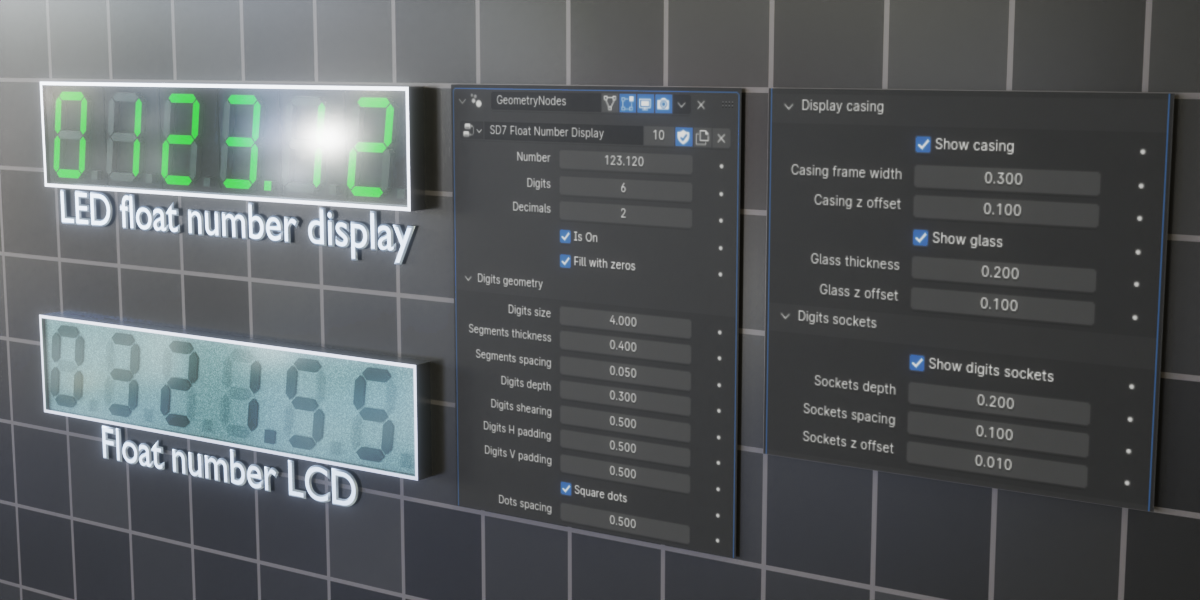This screenshot has height=600, width=1200.
Task: Open the modifier extras dropdown chevron
Action: pyautogui.click(x=681, y=104)
